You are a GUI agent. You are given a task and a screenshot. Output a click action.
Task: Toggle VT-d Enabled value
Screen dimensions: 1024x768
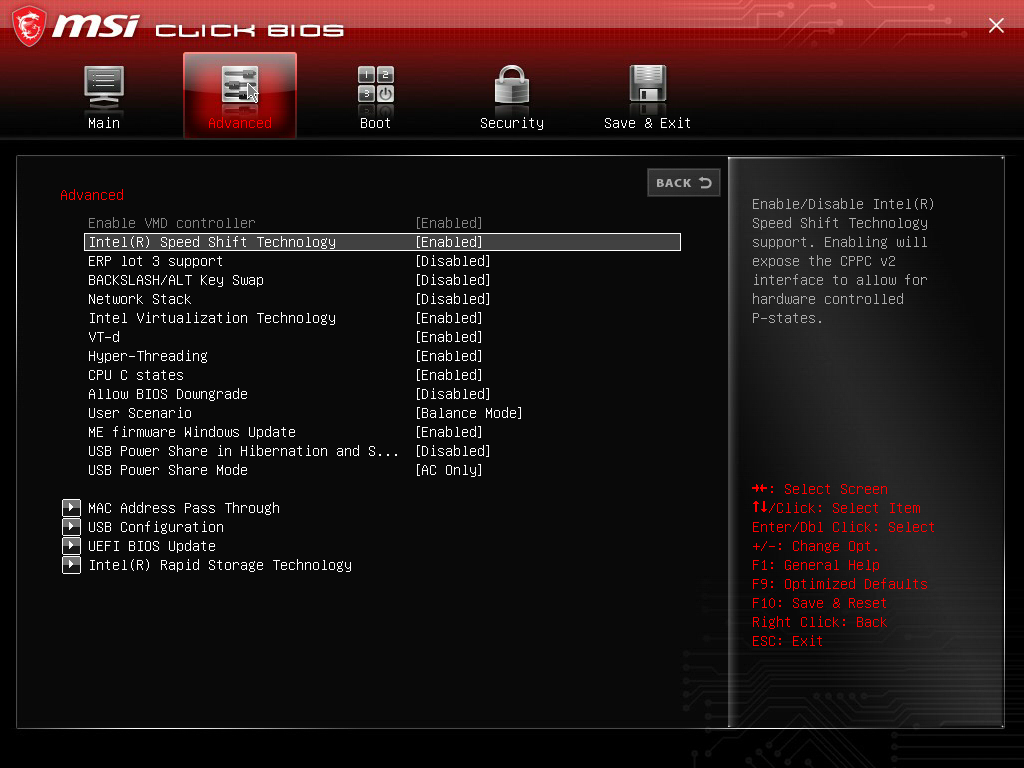tap(449, 337)
